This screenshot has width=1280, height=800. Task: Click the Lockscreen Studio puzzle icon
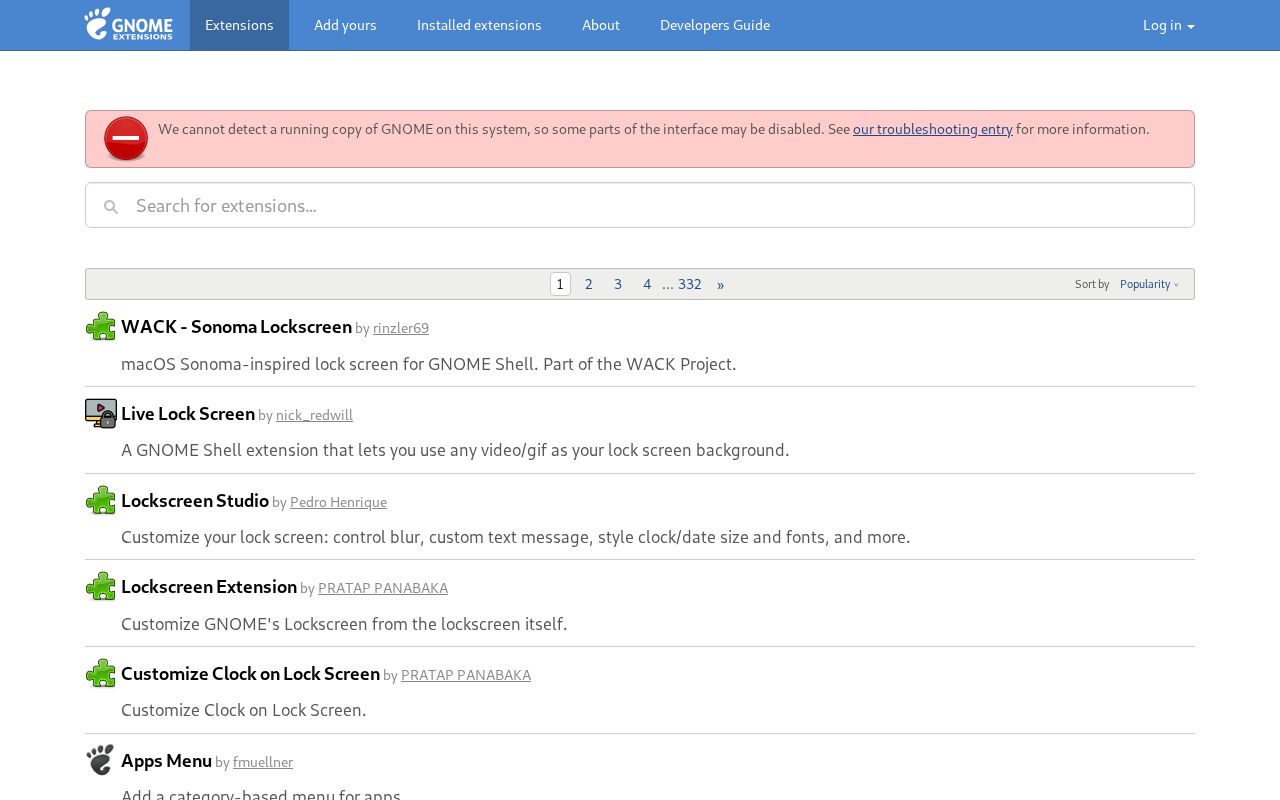101,500
